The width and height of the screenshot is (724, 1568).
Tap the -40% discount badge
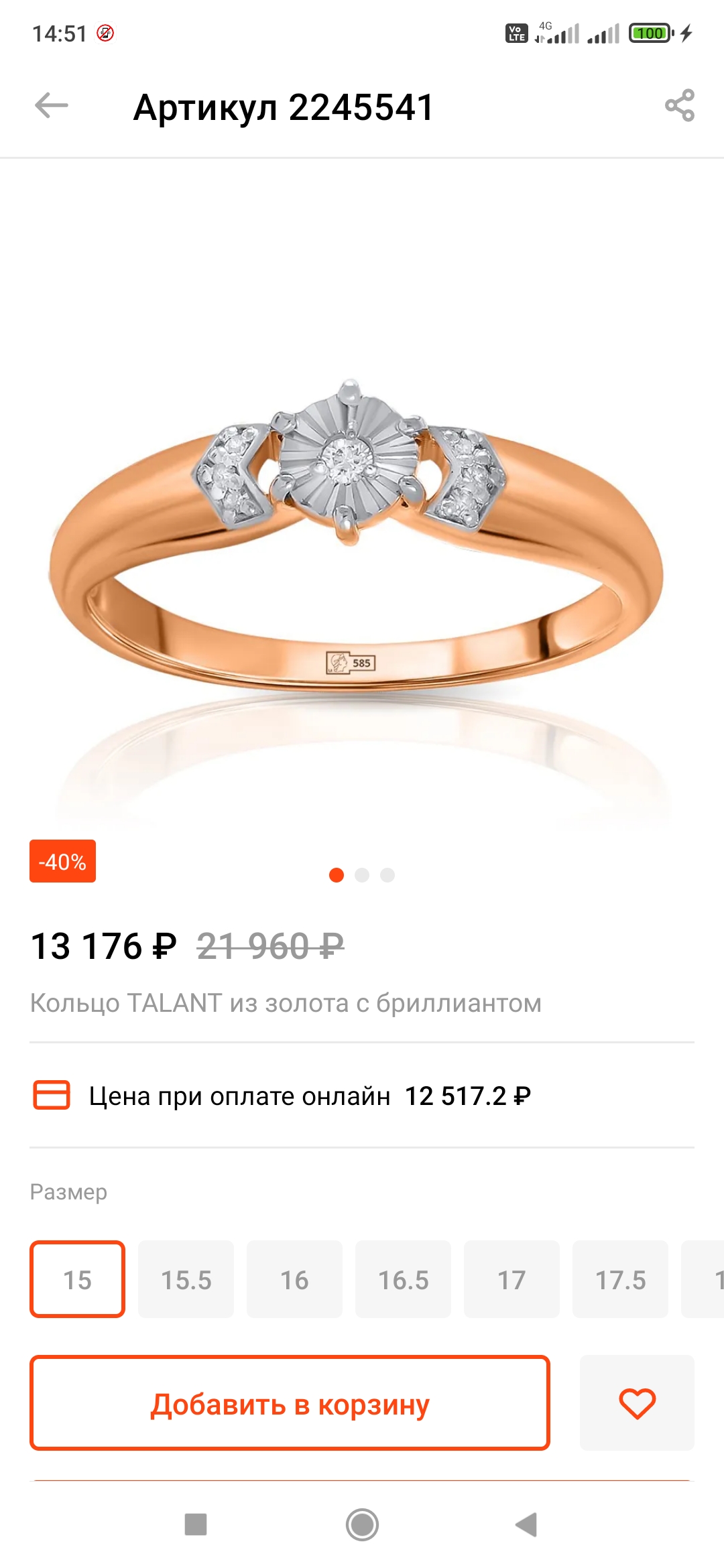pos(63,861)
